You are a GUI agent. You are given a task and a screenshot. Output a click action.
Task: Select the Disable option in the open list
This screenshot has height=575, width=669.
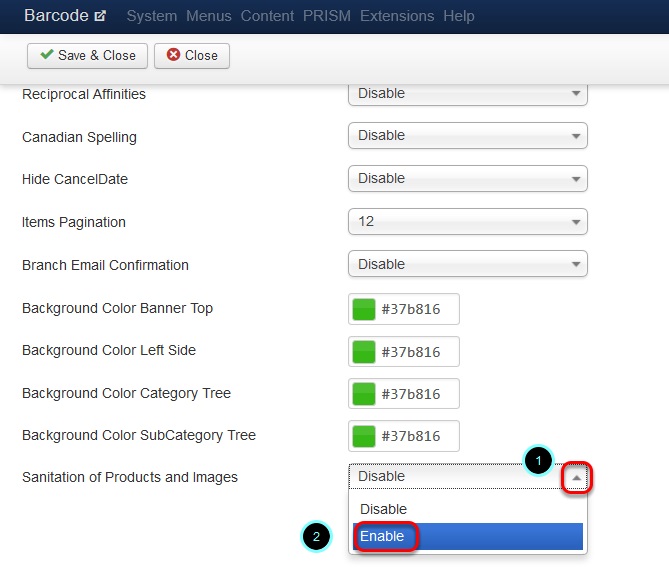click(468, 509)
